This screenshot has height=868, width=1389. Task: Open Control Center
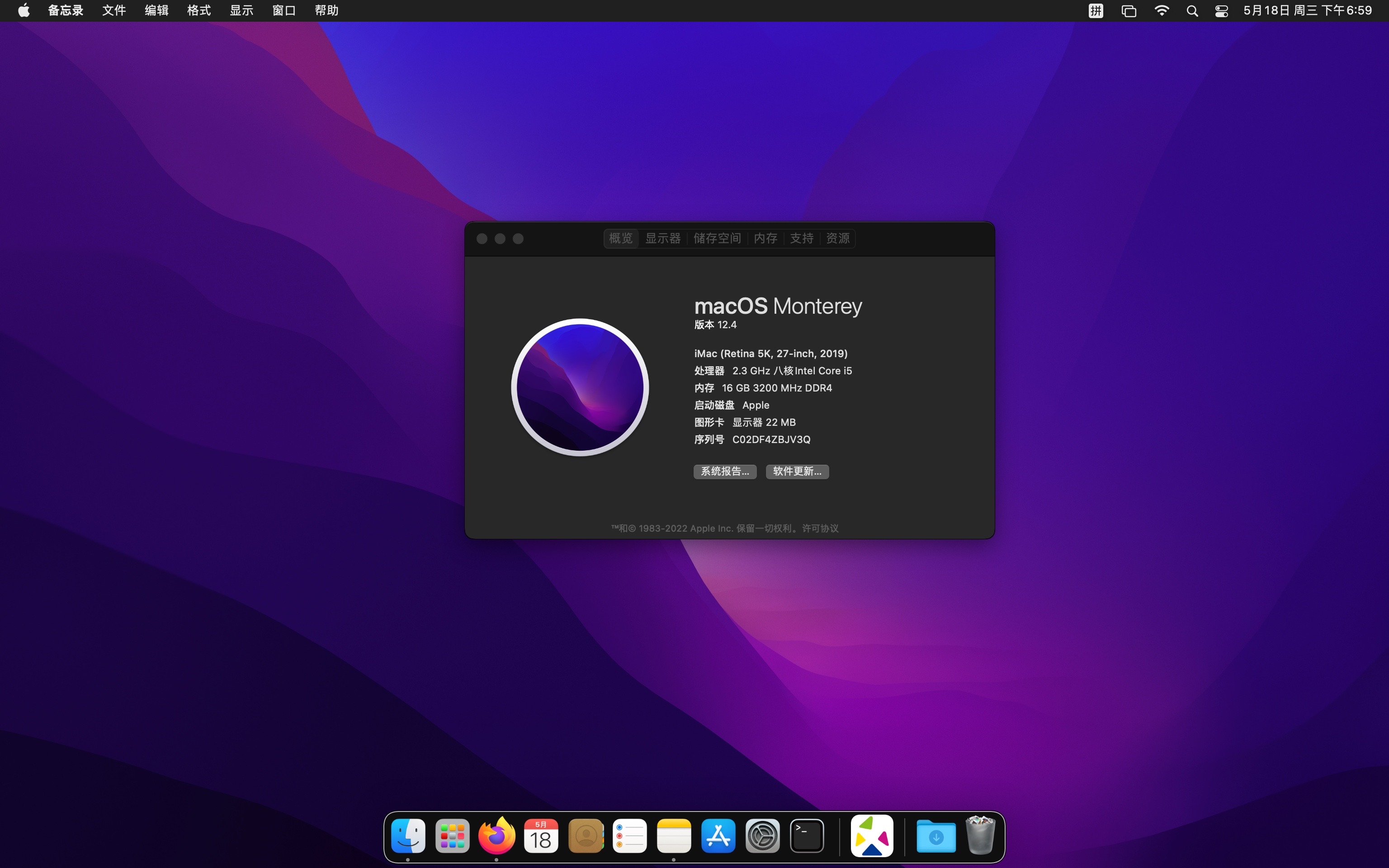(x=1221, y=10)
